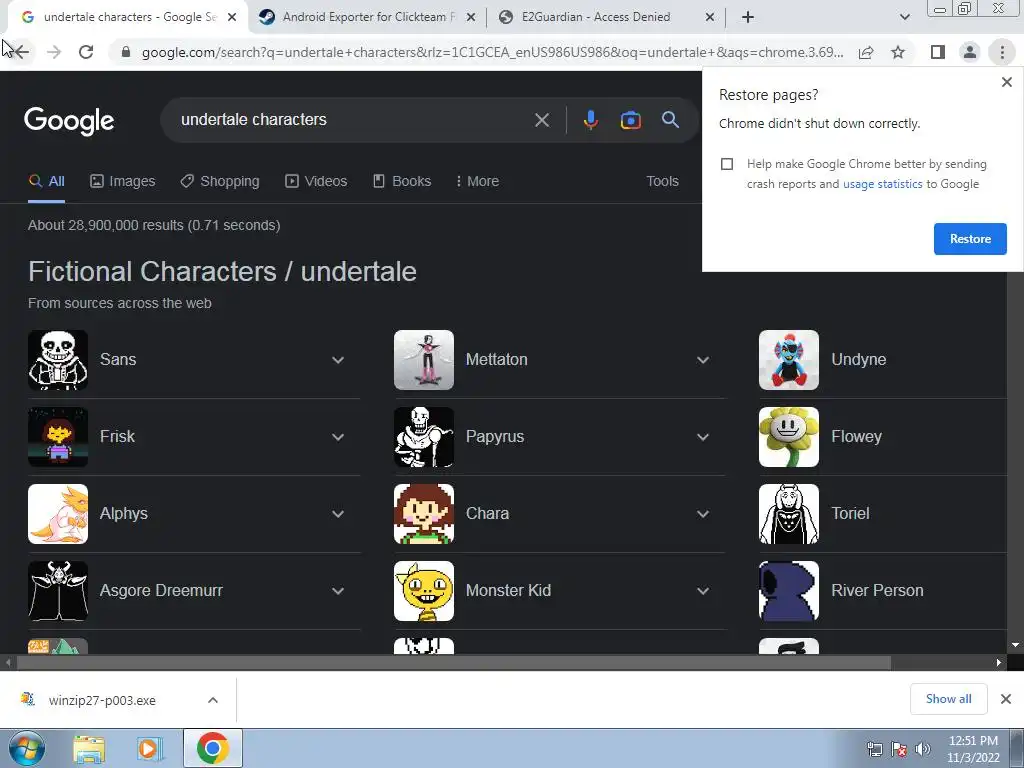This screenshot has width=1024, height=768.
Task: Click the tab search down arrow
Action: (904, 17)
